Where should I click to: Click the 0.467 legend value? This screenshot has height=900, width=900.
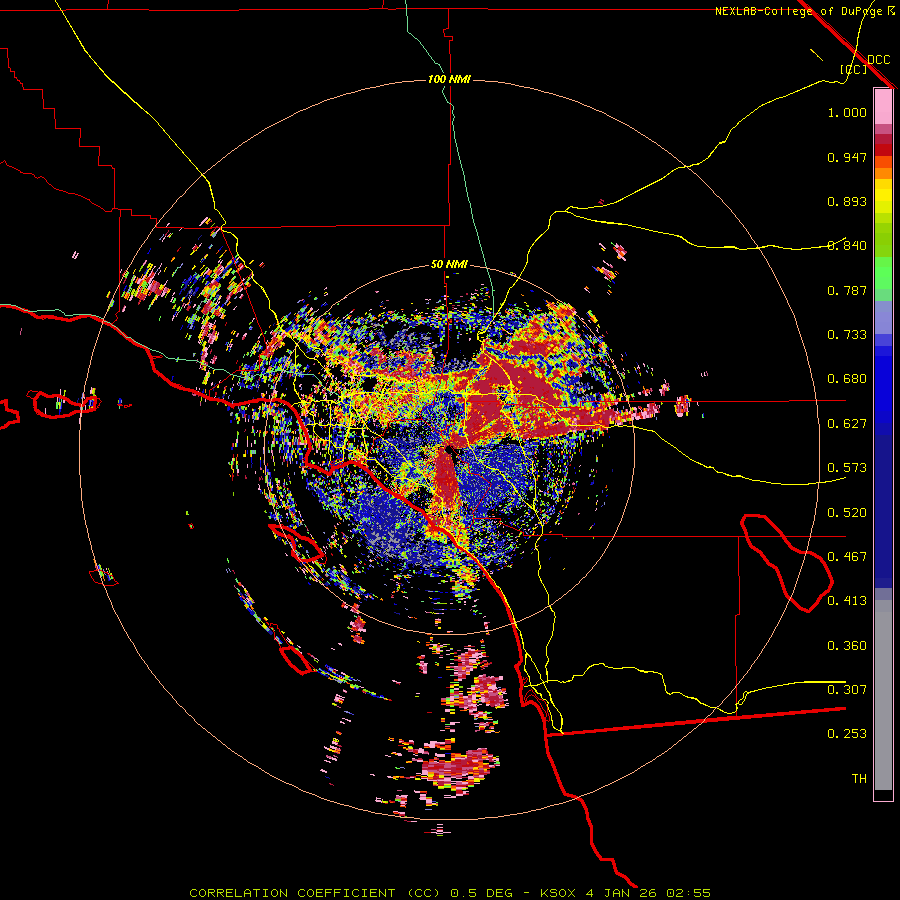(x=847, y=557)
